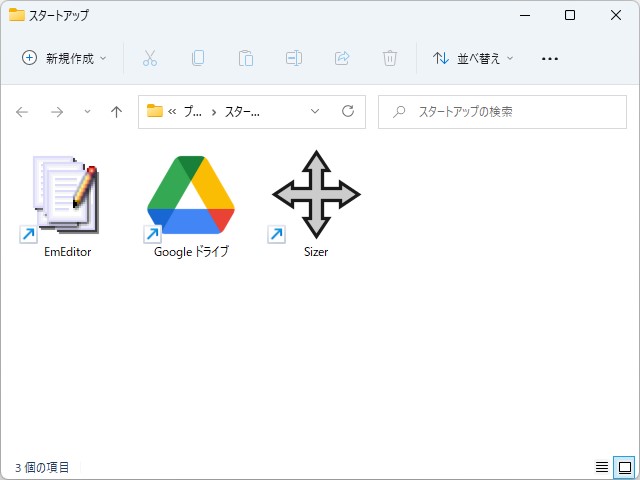Open the address bar history dropdown

click(x=315, y=111)
